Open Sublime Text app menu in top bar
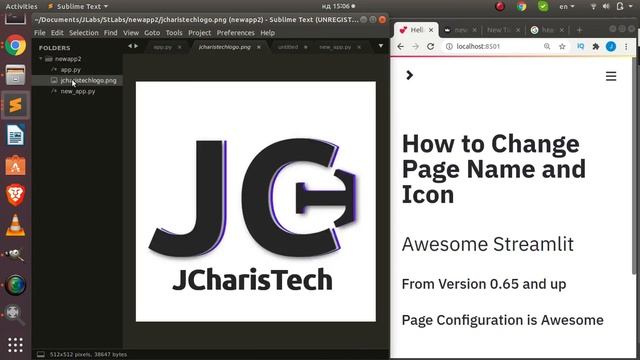 pos(78,6)
